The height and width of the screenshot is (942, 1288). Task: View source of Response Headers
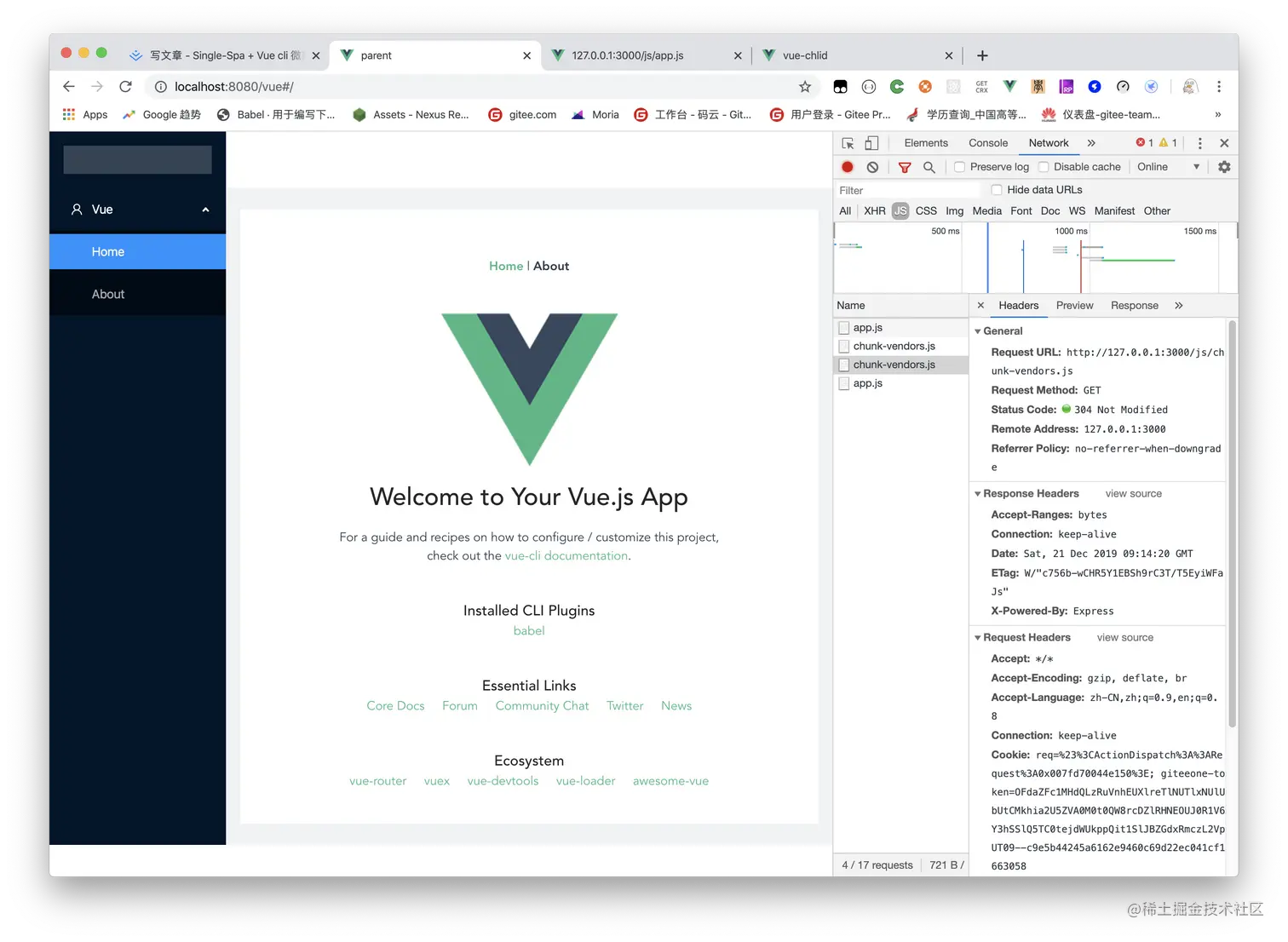tap(1133, 493)
